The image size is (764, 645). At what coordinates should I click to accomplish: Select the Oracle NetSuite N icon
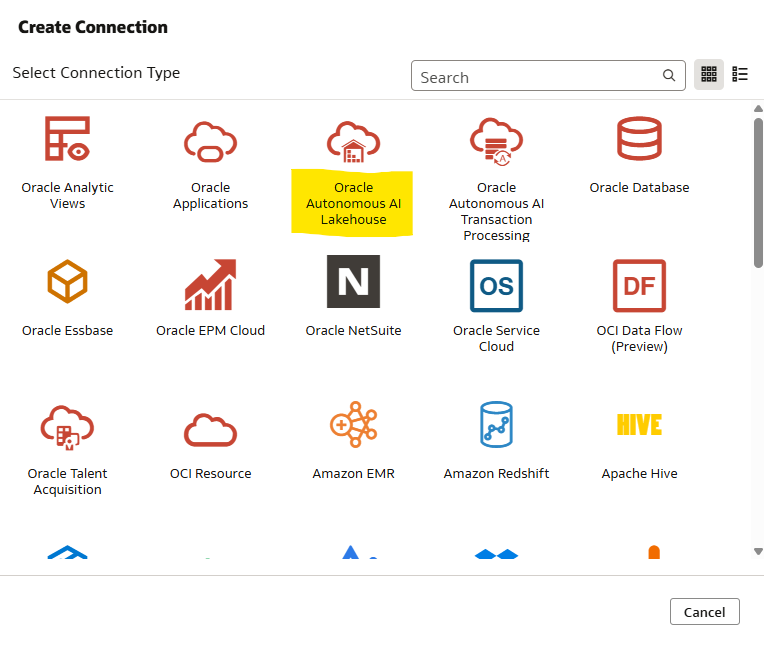click(x=353, y=281)
